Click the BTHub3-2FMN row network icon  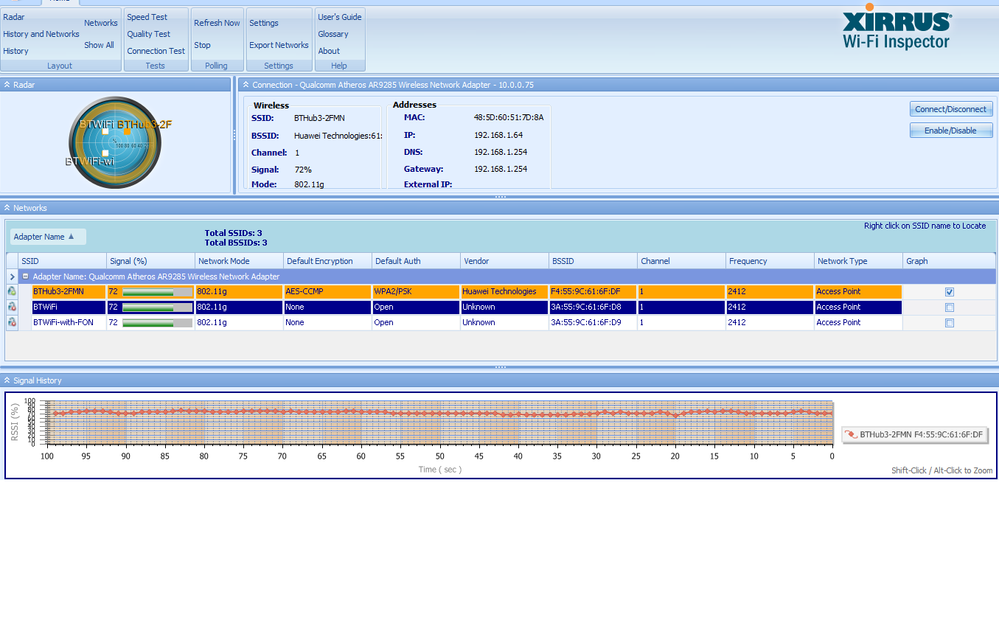pos(12,292)
